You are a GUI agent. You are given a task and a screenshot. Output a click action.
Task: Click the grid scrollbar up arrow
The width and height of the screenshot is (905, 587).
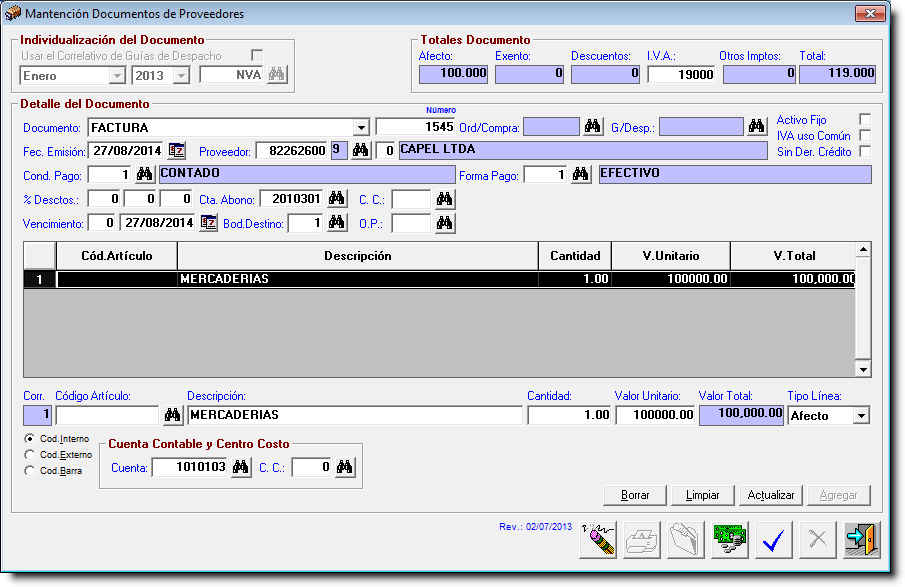coord(863,250)
